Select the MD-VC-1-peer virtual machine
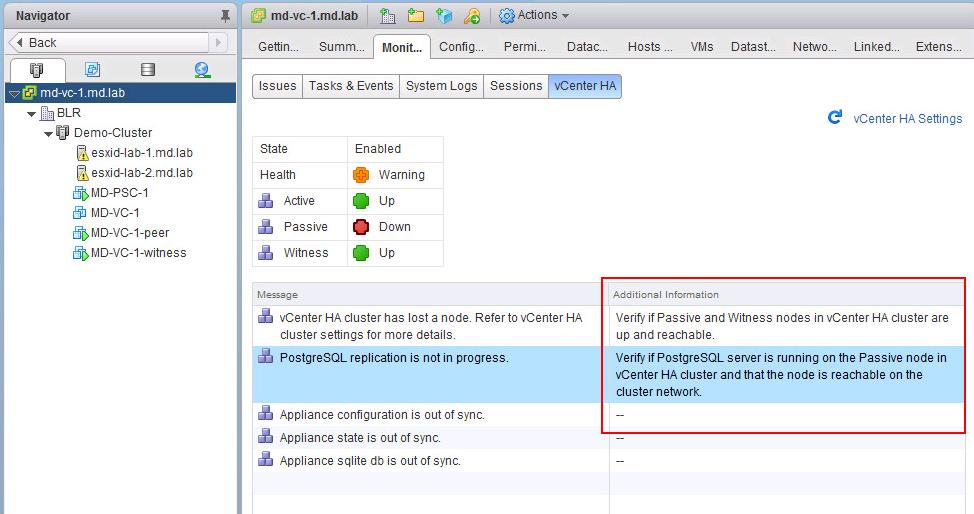Screen dimensions: 974x514 point(130,232)
